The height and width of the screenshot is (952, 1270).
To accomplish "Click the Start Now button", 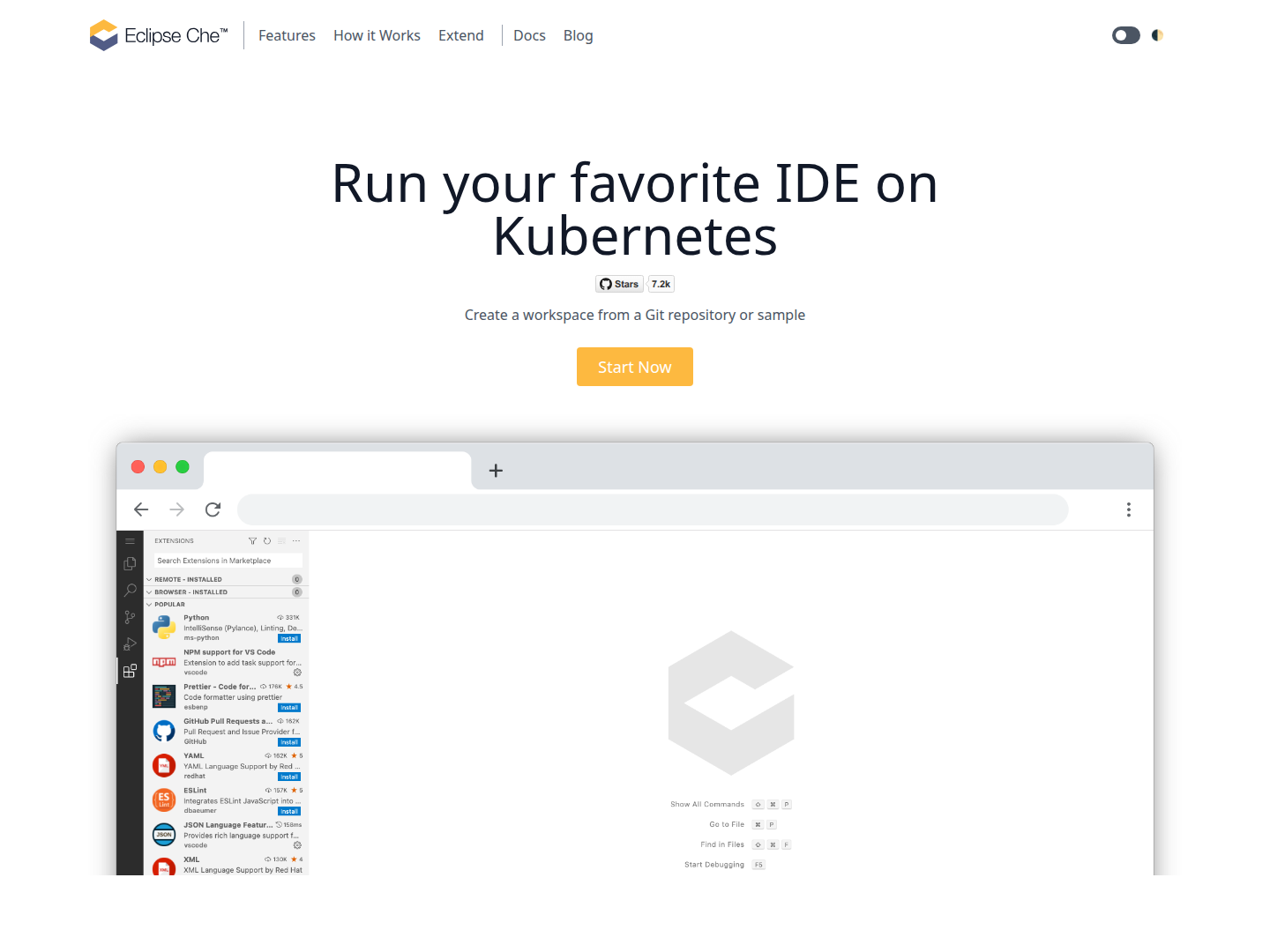I will 635,367.
